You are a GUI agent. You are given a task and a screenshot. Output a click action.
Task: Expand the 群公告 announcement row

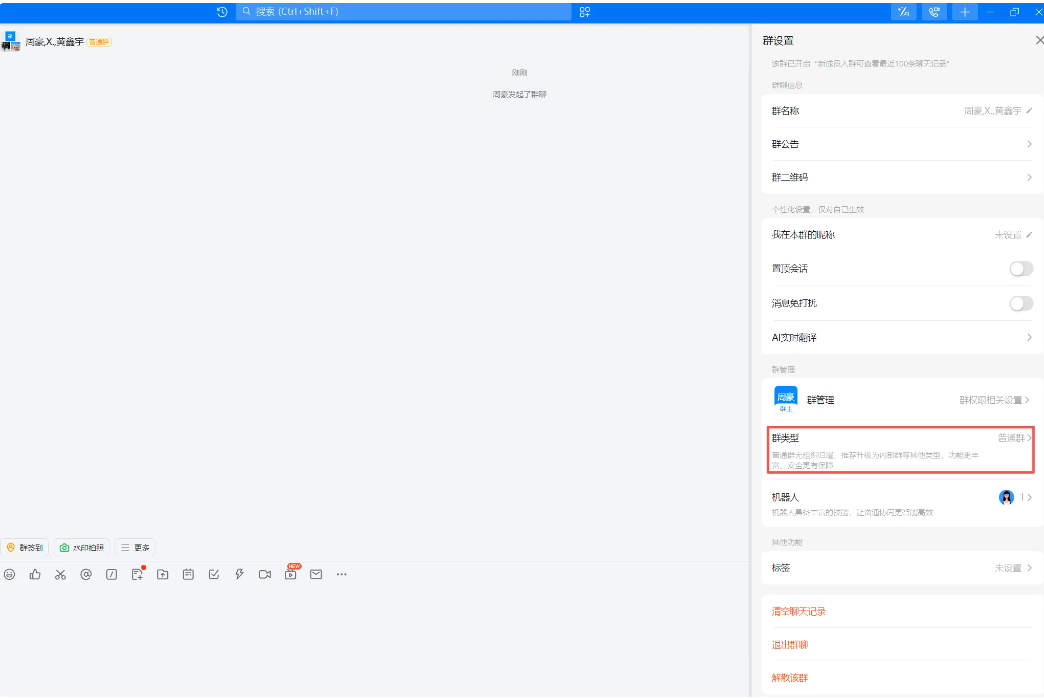901,144
